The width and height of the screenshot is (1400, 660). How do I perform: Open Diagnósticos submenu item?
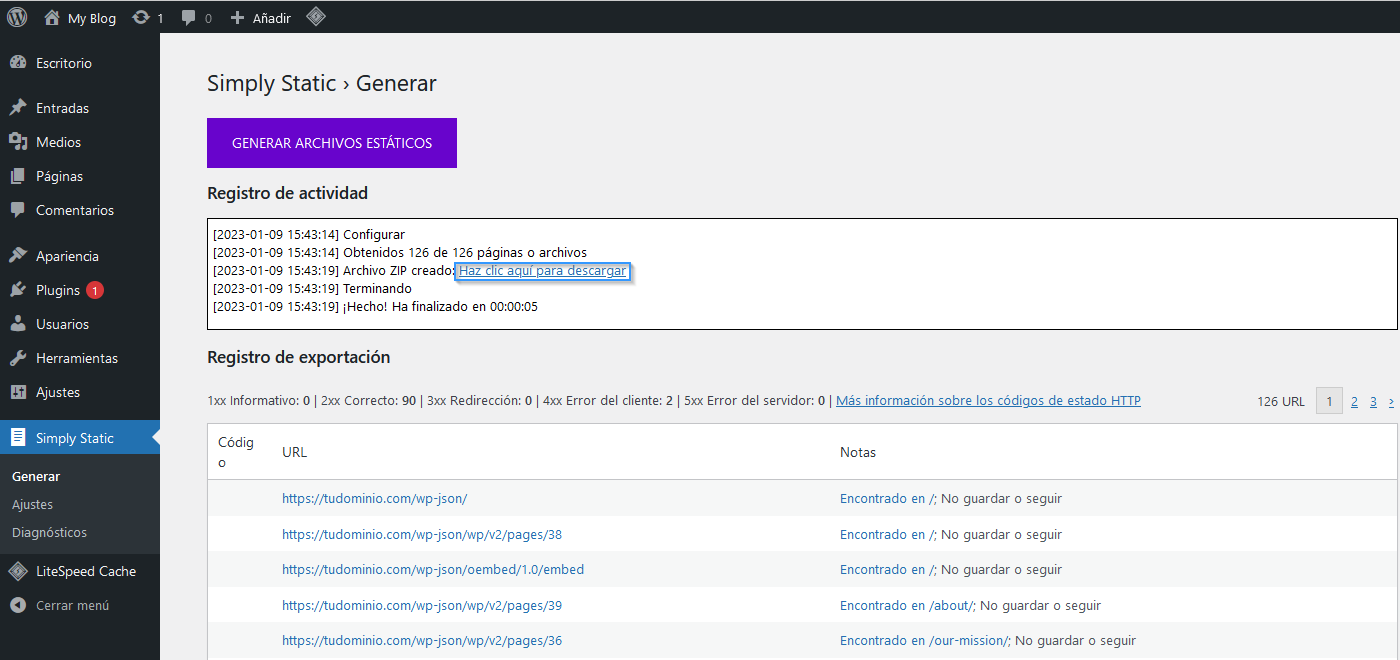49,532
